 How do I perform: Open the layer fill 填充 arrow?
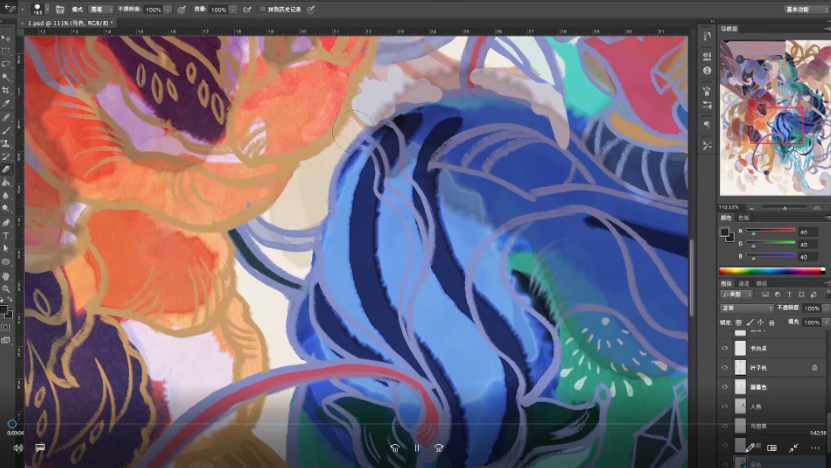point(826,322)
